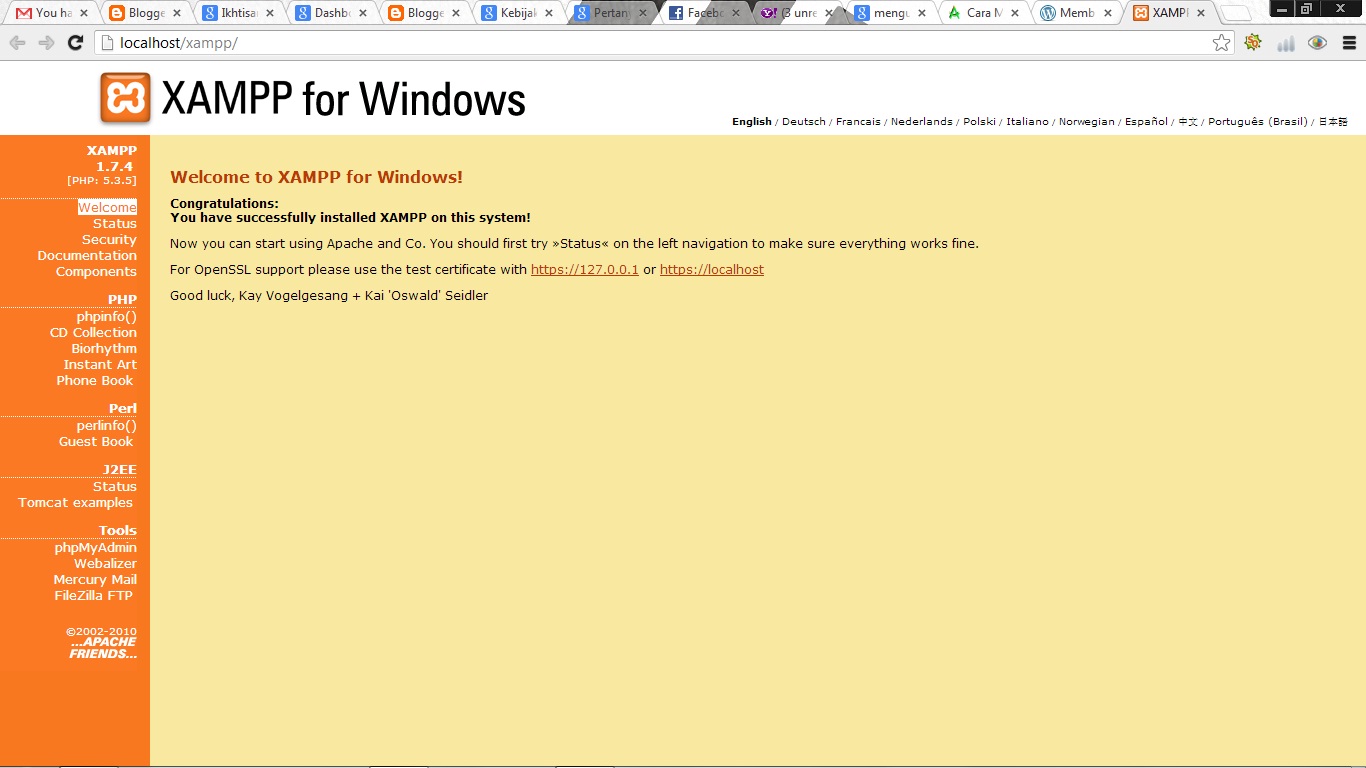
Task: Open the Guest Book link
Action: (x=96, y=441)
